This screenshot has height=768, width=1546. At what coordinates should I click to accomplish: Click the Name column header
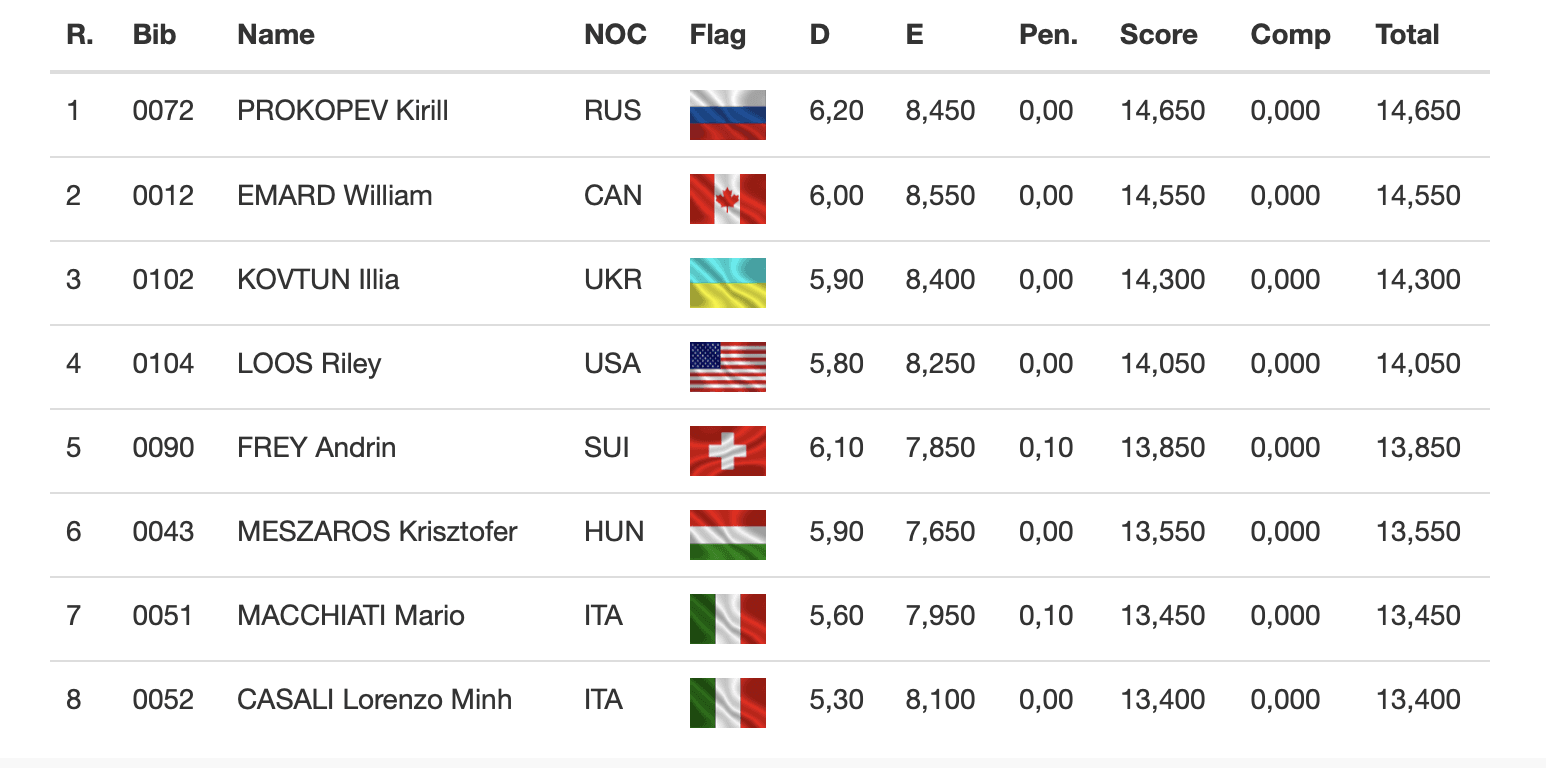tap(276, 35)
